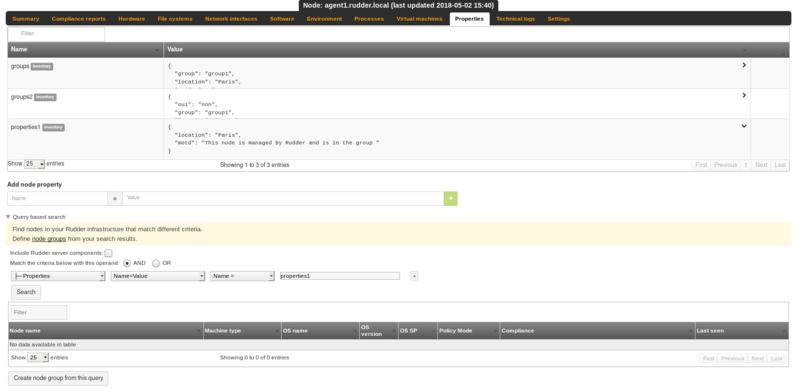Click the new property Value field
The width and height of the screenshot is (800, 392).
coord(283,199)
